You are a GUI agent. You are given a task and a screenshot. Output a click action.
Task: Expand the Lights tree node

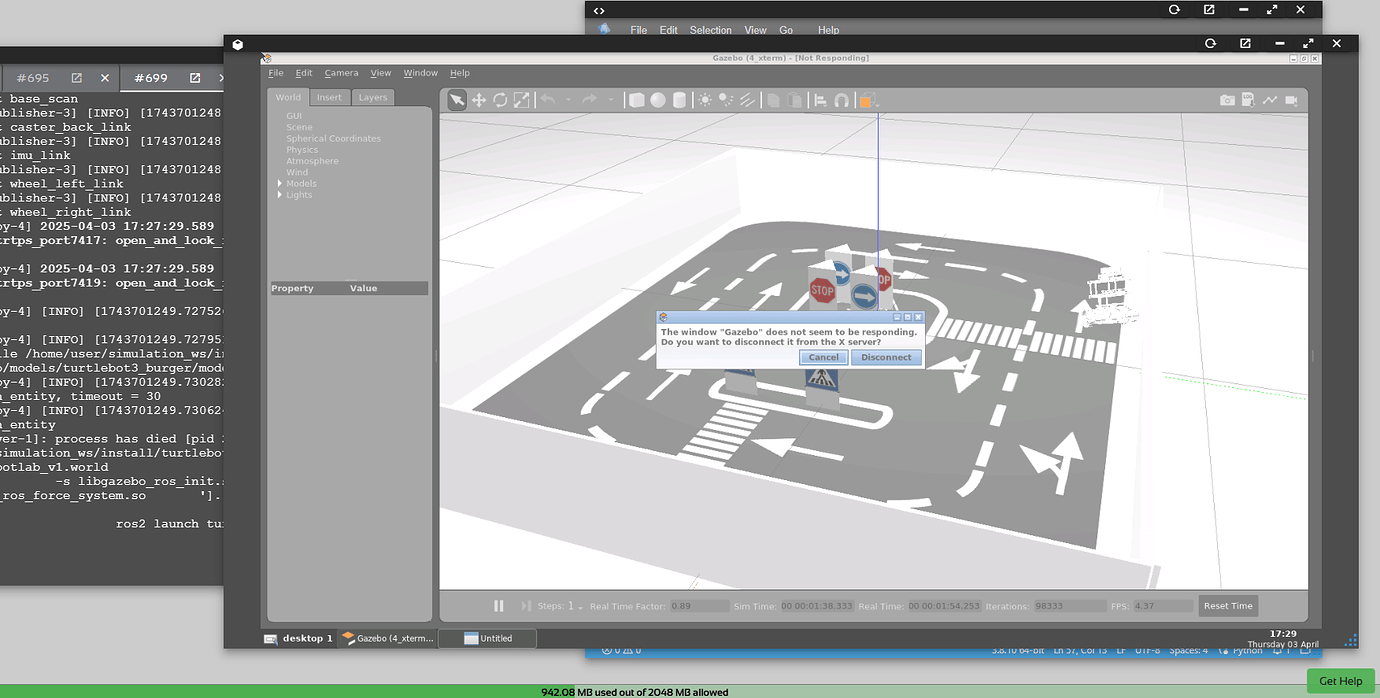pyautogui.click(x=280, y=195)
